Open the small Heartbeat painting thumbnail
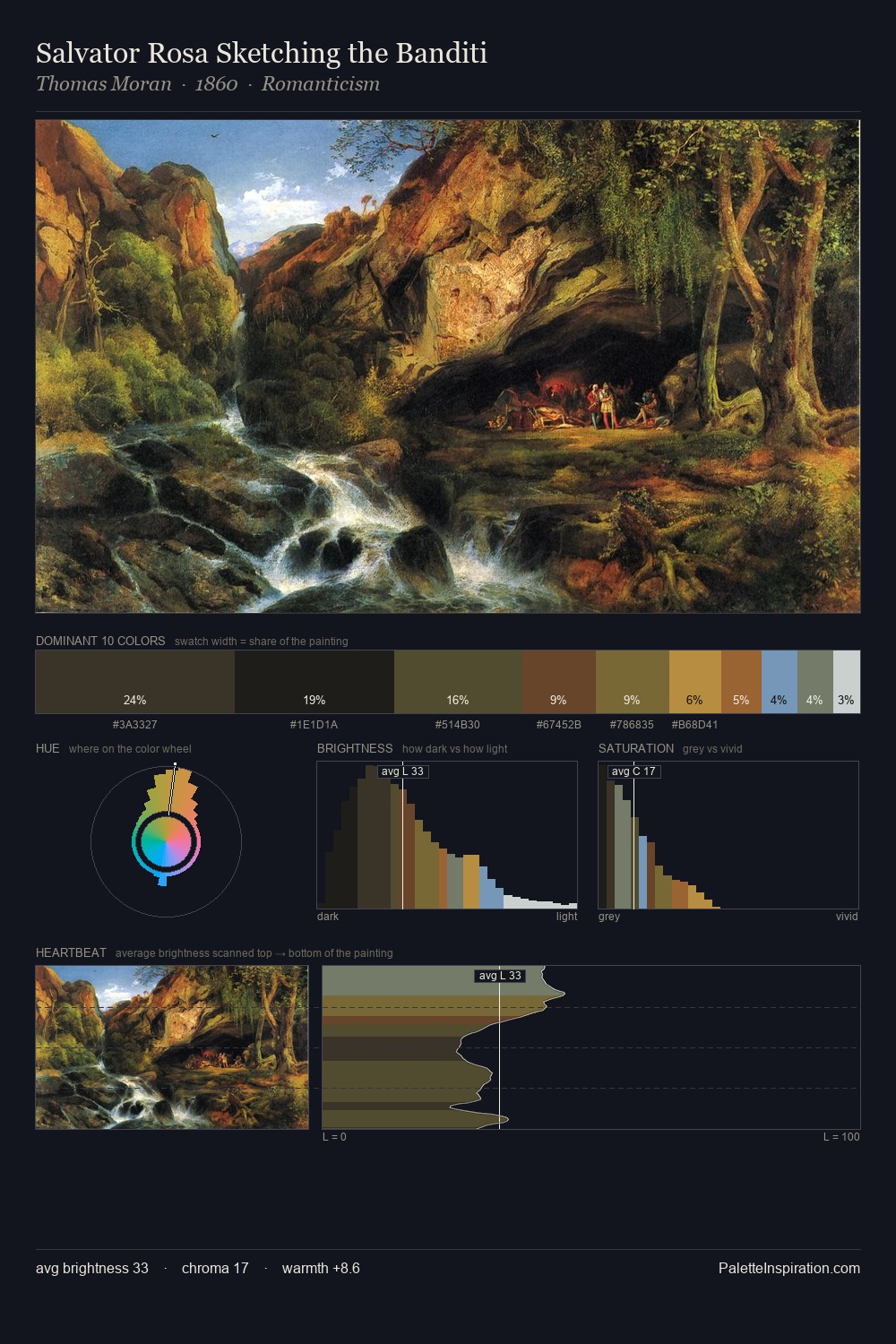This screenshot has width=896, height=1344. point(172,1047)
